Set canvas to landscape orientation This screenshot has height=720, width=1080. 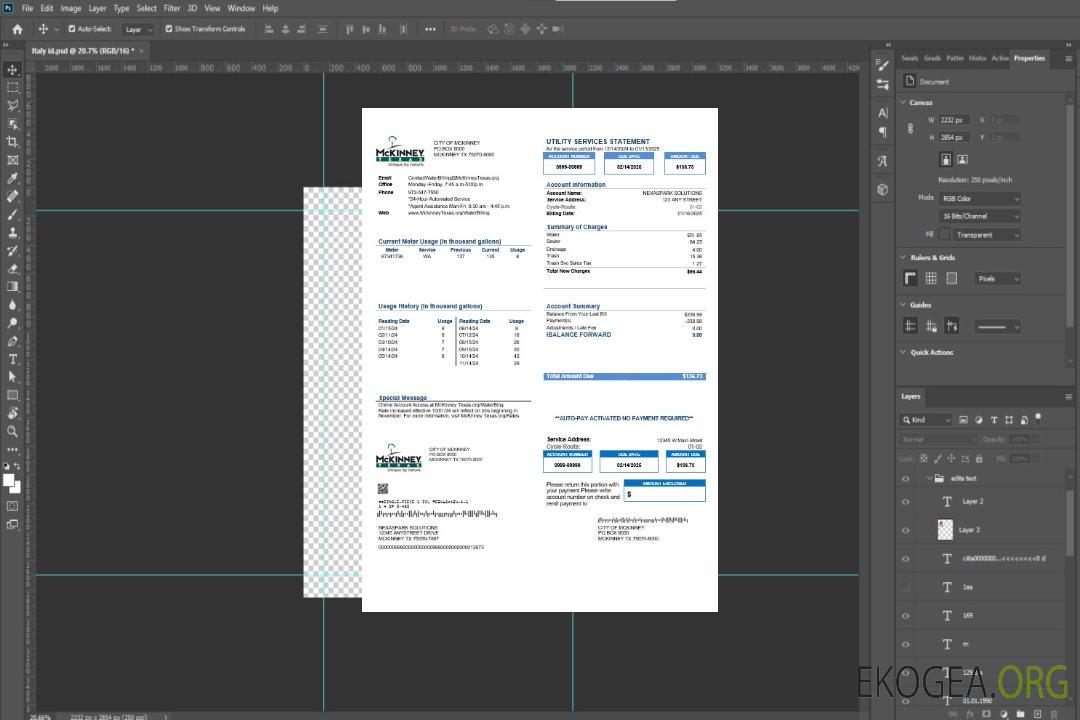point(962,159)
